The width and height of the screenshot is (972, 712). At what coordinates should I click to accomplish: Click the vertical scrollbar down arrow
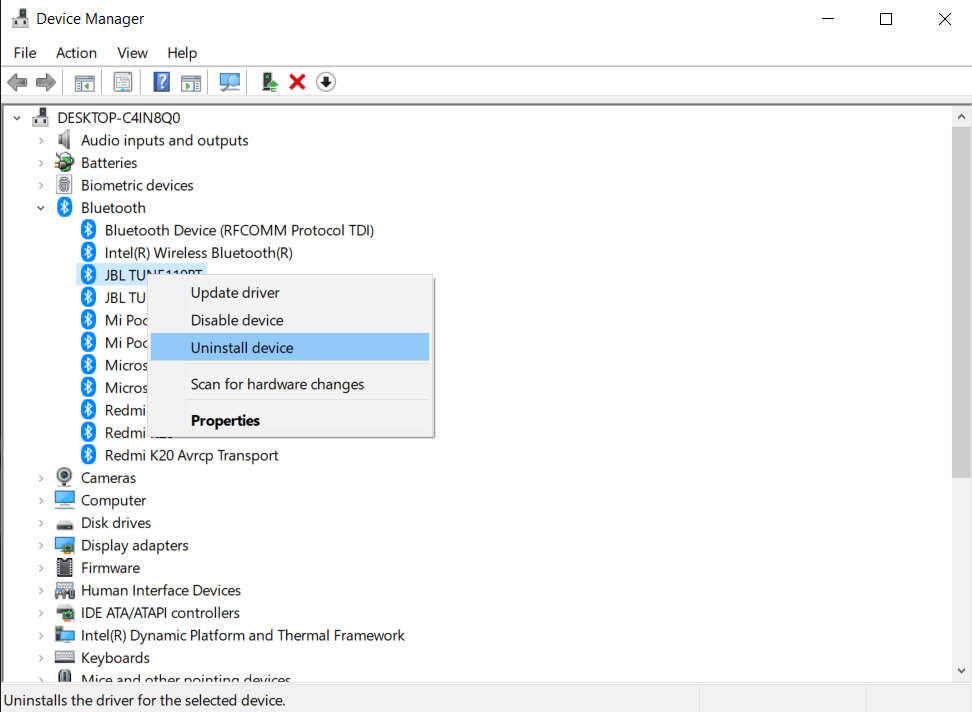(x=961, y=671)
